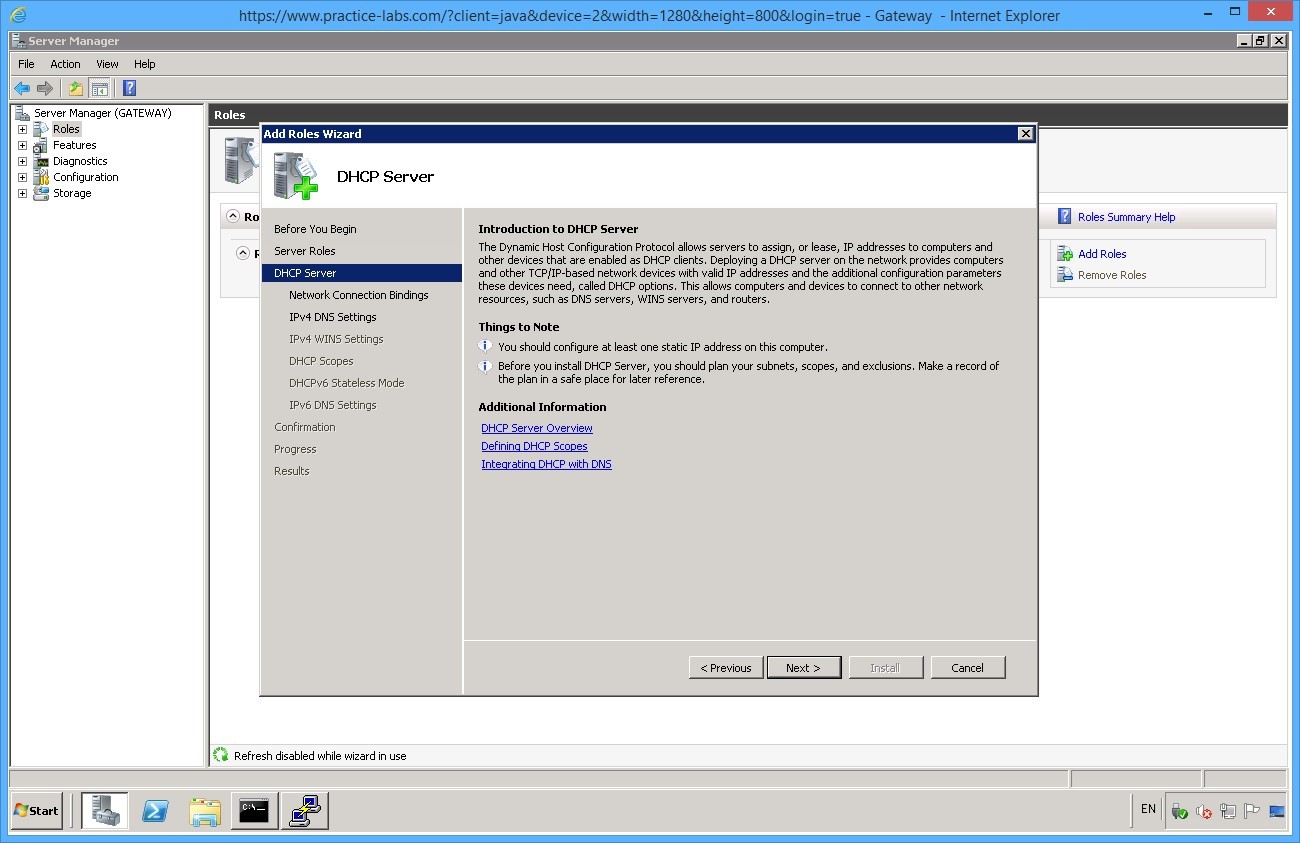
Task: Click the Back arrow toolbar icon
Action: [x=22, y=88]
